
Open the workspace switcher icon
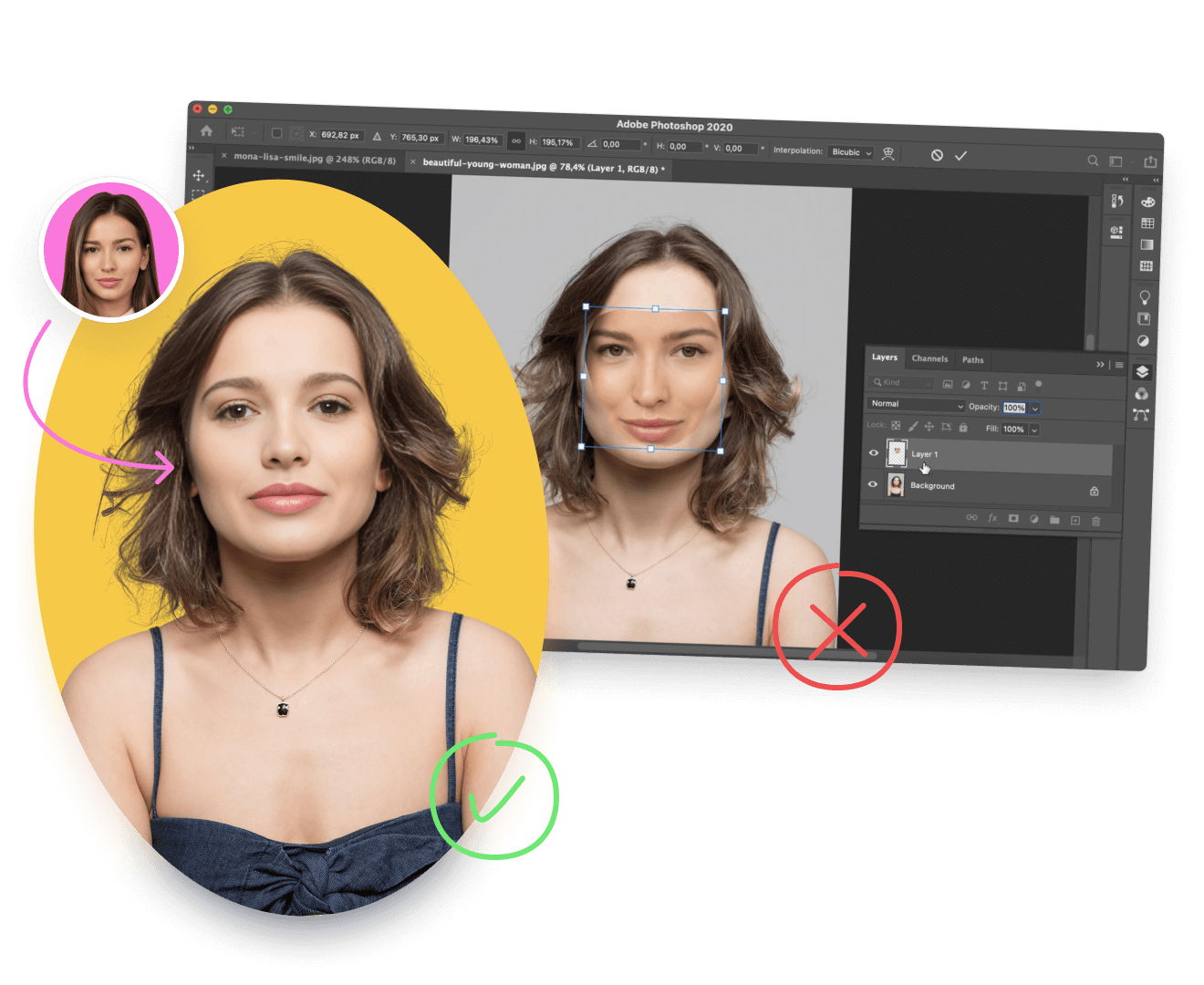coord(1116,161)
